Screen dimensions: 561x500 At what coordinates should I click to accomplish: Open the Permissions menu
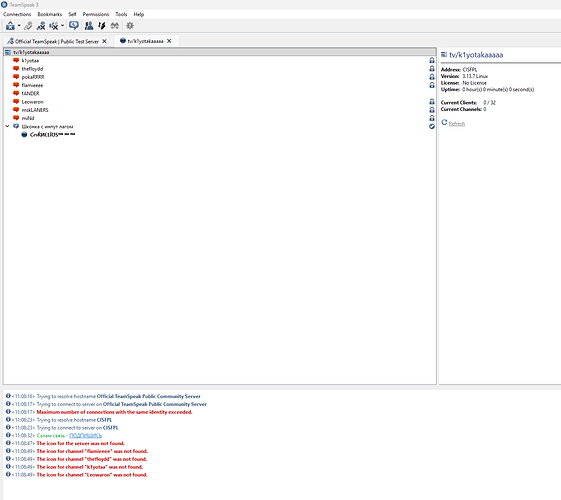[96, 14]
